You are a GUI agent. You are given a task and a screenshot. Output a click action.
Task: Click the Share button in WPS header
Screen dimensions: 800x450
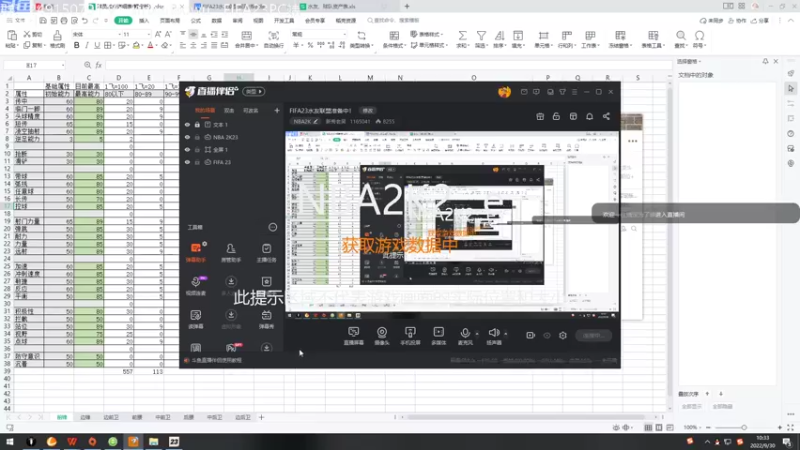pos(761,20)
